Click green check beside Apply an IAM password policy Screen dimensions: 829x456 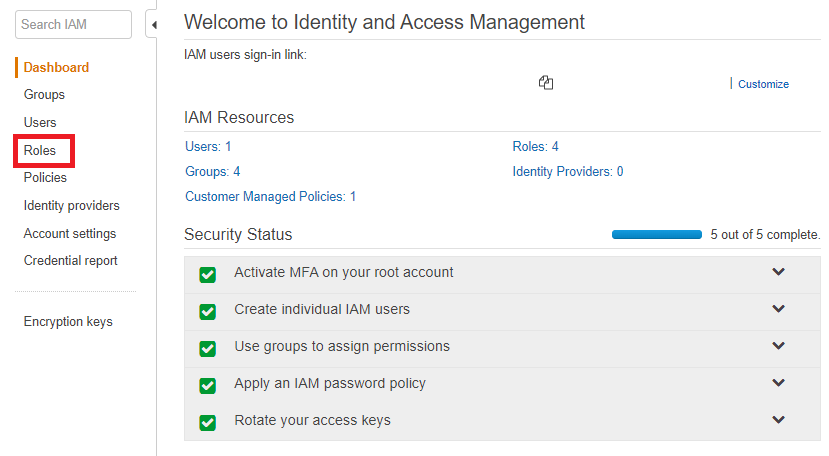click(208, 385)
